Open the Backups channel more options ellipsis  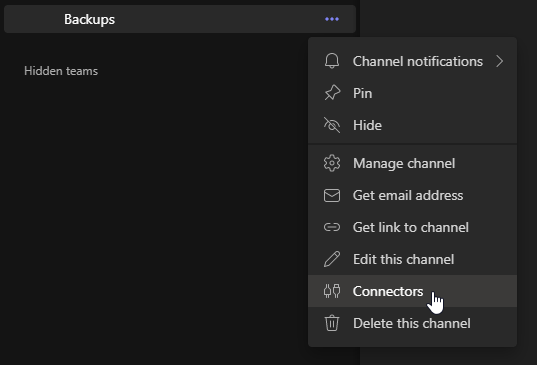[332, 19]
